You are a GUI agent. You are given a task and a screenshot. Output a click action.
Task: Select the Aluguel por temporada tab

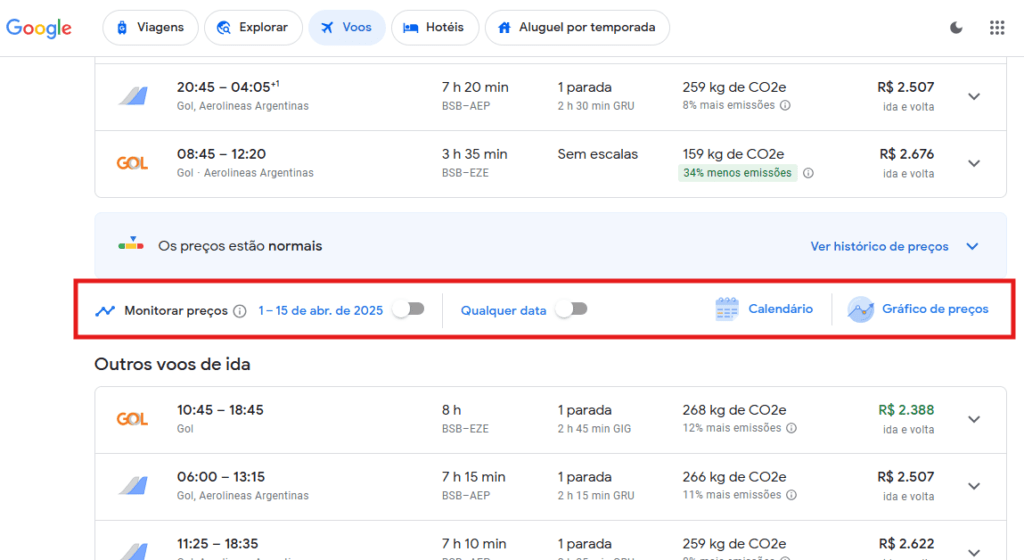[x=577, y=28]
